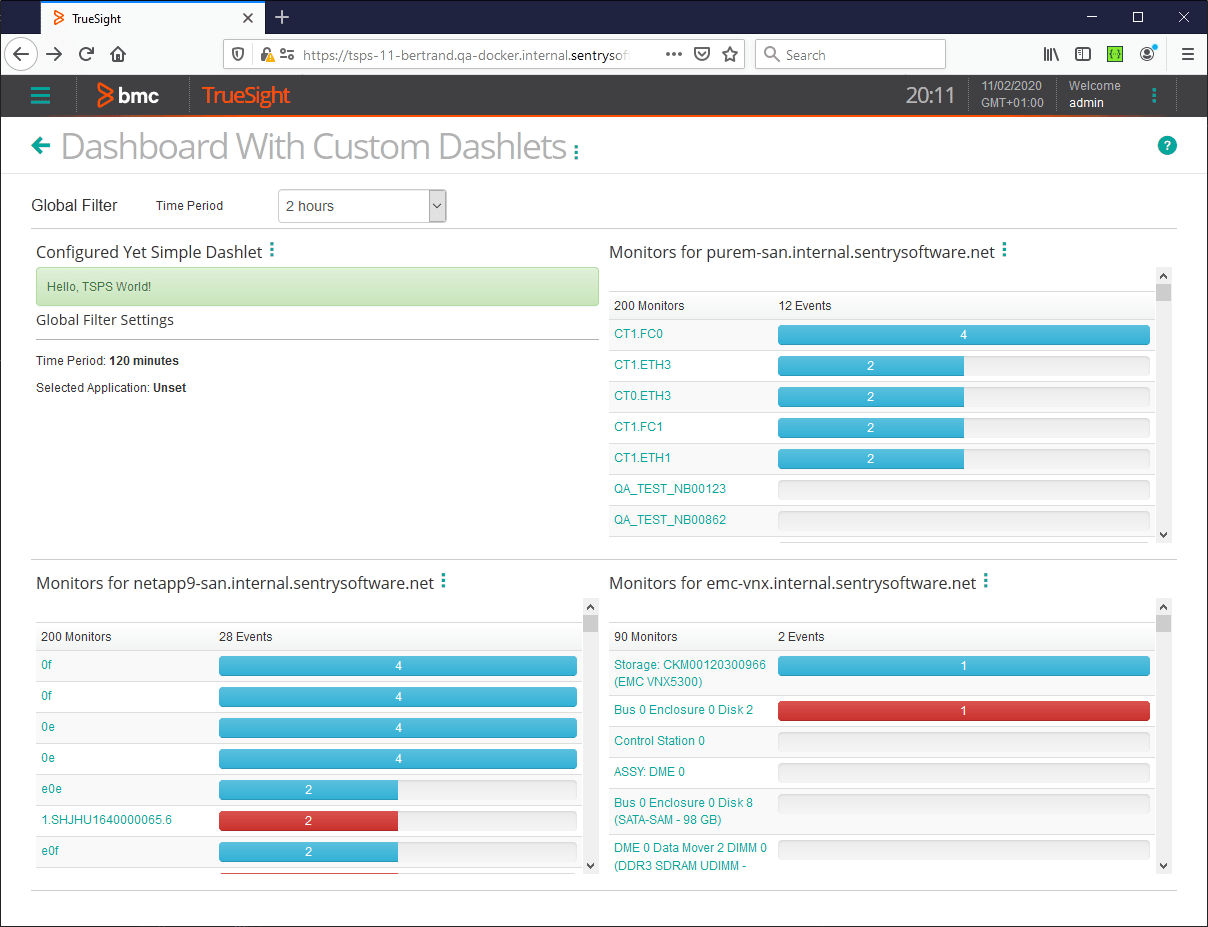Screen dimensions: 1208x927
Task: Open CT1.FC0 monitor link
Action: pos(638,334)
